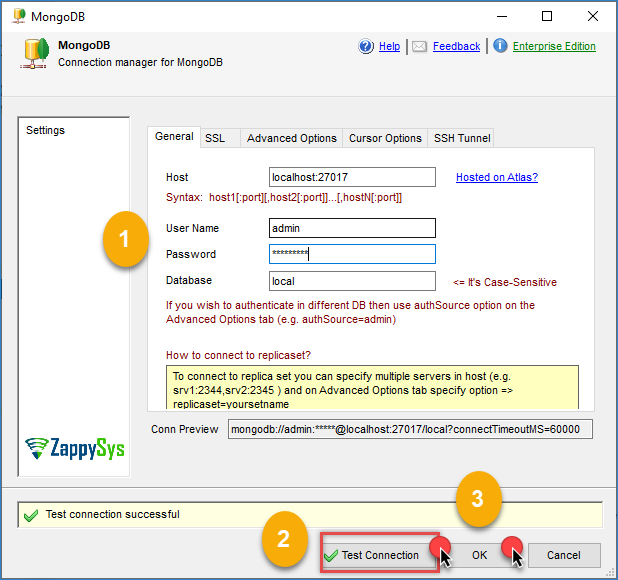
Task: Switch to the General tab
Action: 174,137
